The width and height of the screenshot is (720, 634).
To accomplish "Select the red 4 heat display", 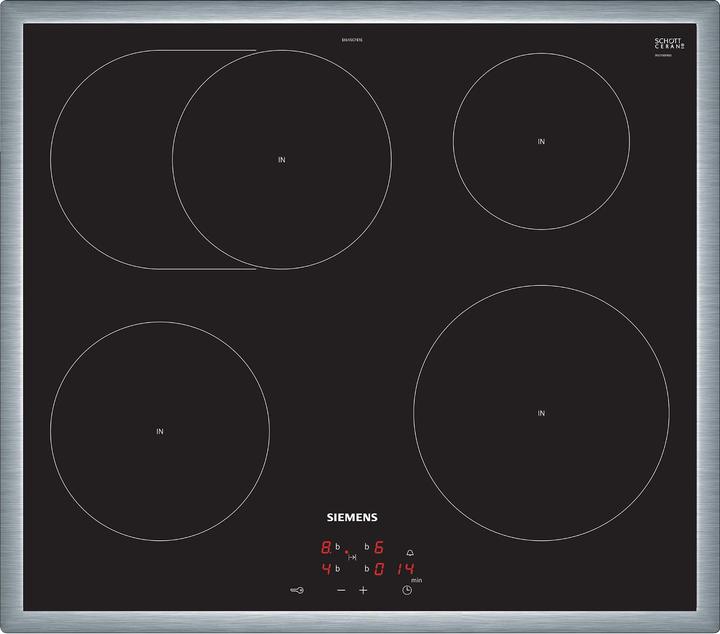I will [x=326, y=569].
